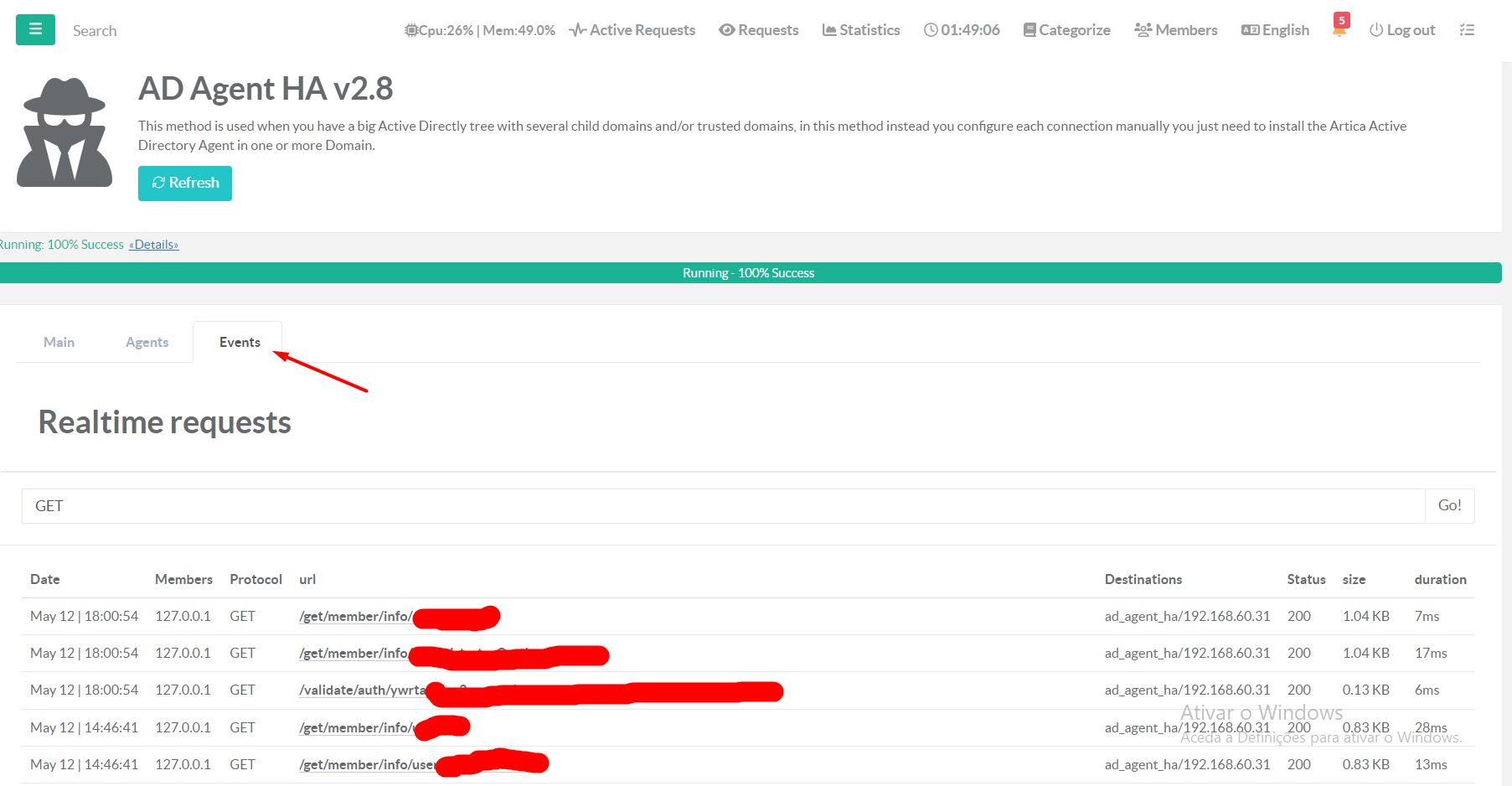Log out of the console
The image size is (1512, 786).
tap(1402, 30)
